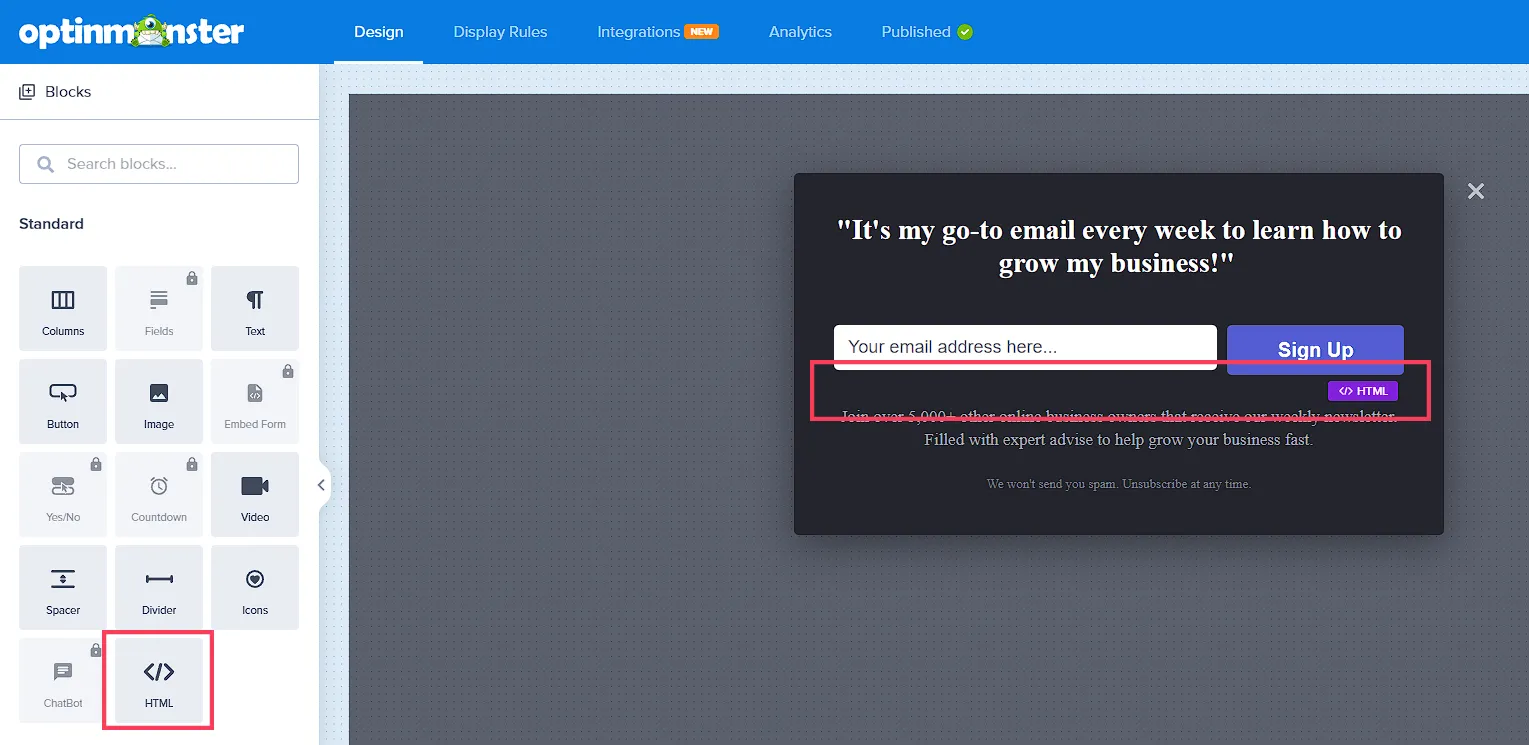Screen dimensions: 1529x745
Task: Add the Spacer block
Action: [63, 587]
